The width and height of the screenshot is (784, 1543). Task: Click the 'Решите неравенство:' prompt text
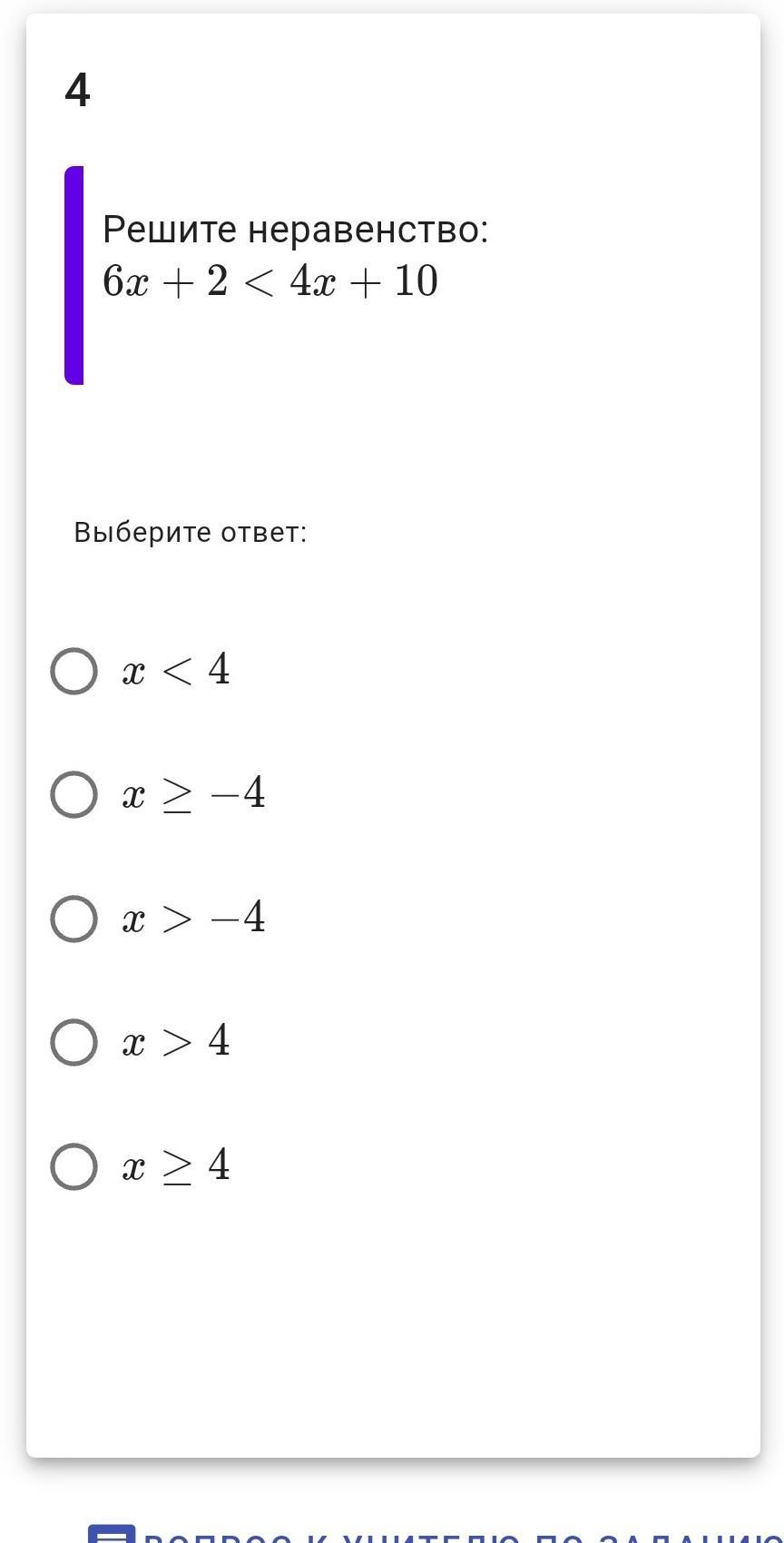pyautogui.click(x=295, y=230)
